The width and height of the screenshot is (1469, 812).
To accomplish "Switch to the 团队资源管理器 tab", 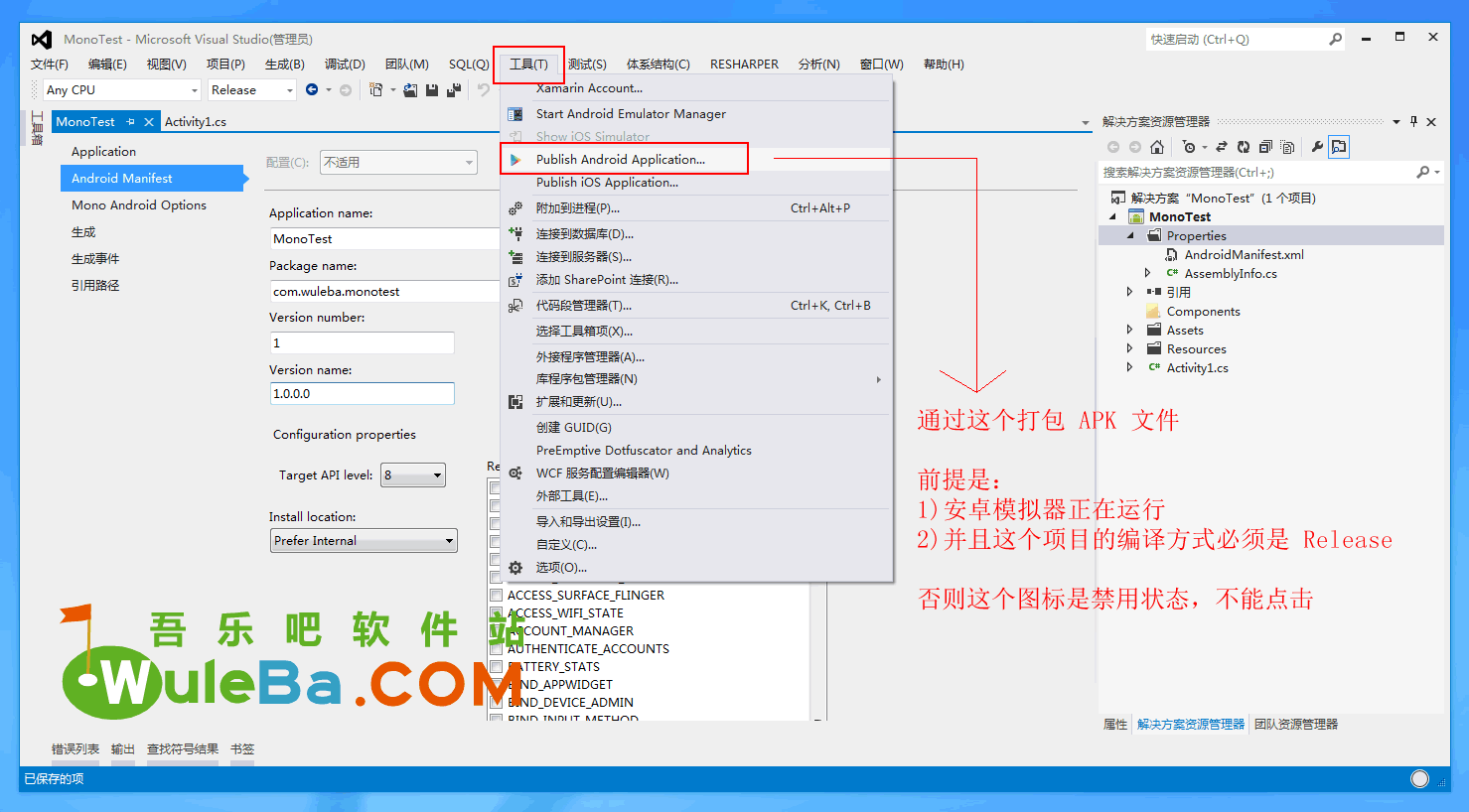I will (1296, 724).
